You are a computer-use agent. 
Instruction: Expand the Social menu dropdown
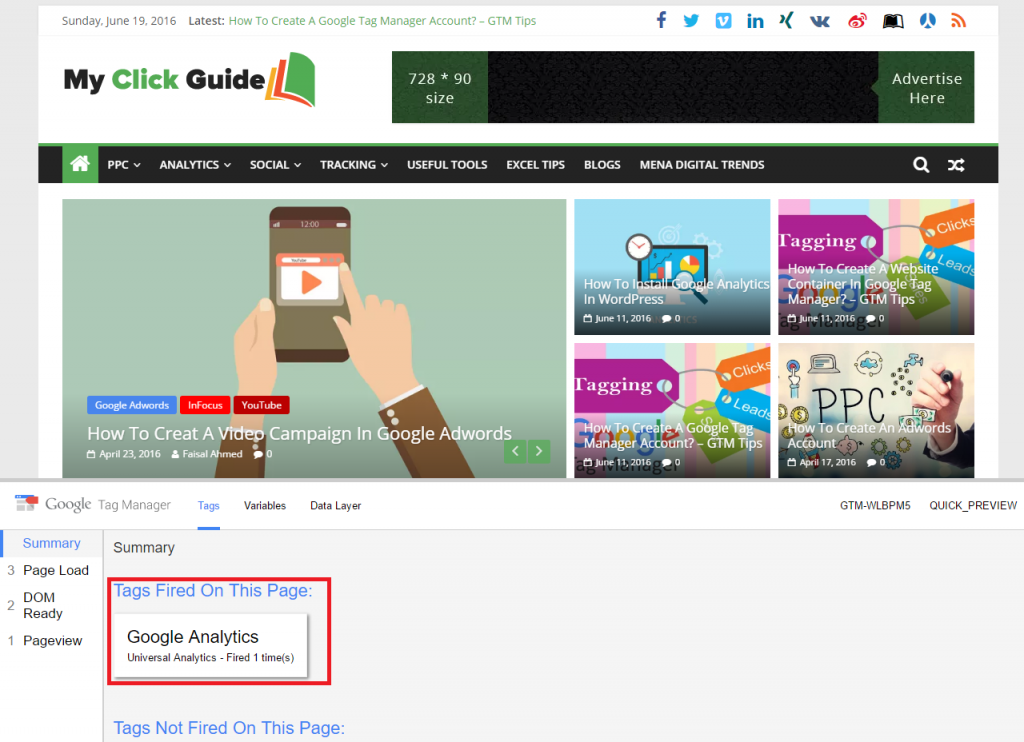[275, 165]
